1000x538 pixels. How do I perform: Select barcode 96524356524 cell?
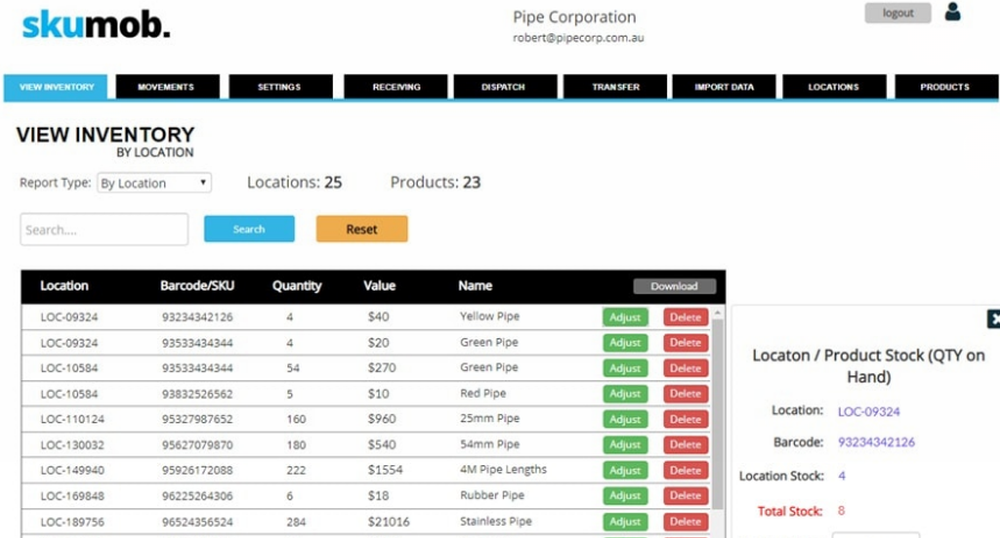(x=197, y=522)
